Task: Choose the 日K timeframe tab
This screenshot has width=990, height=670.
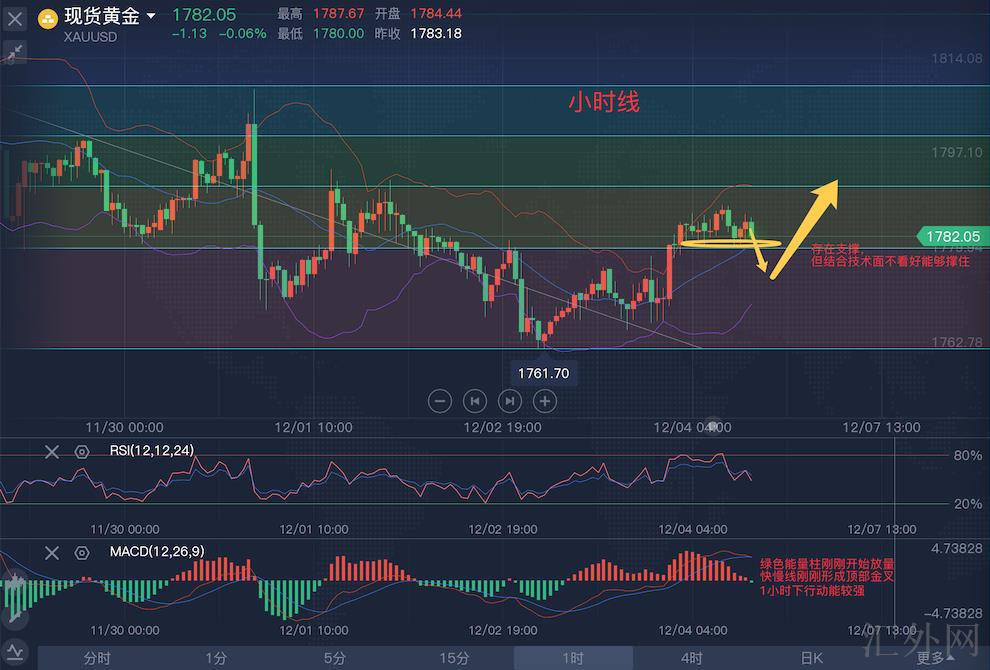Action: pos(811,658)
